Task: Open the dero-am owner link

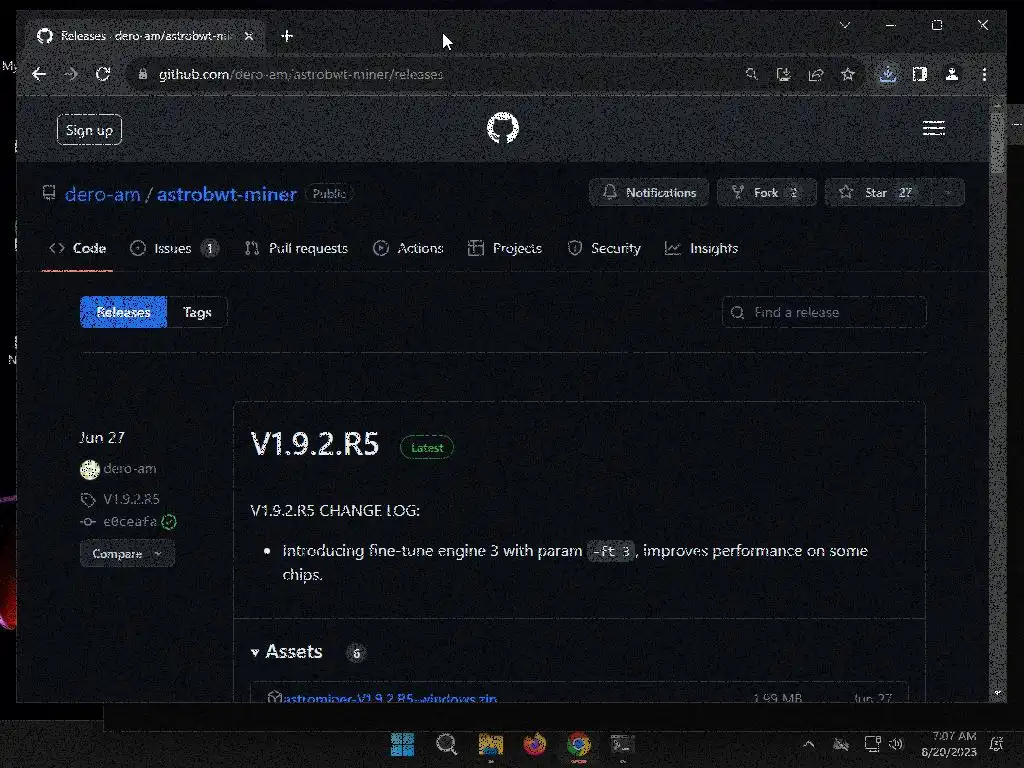Action: 103,194
